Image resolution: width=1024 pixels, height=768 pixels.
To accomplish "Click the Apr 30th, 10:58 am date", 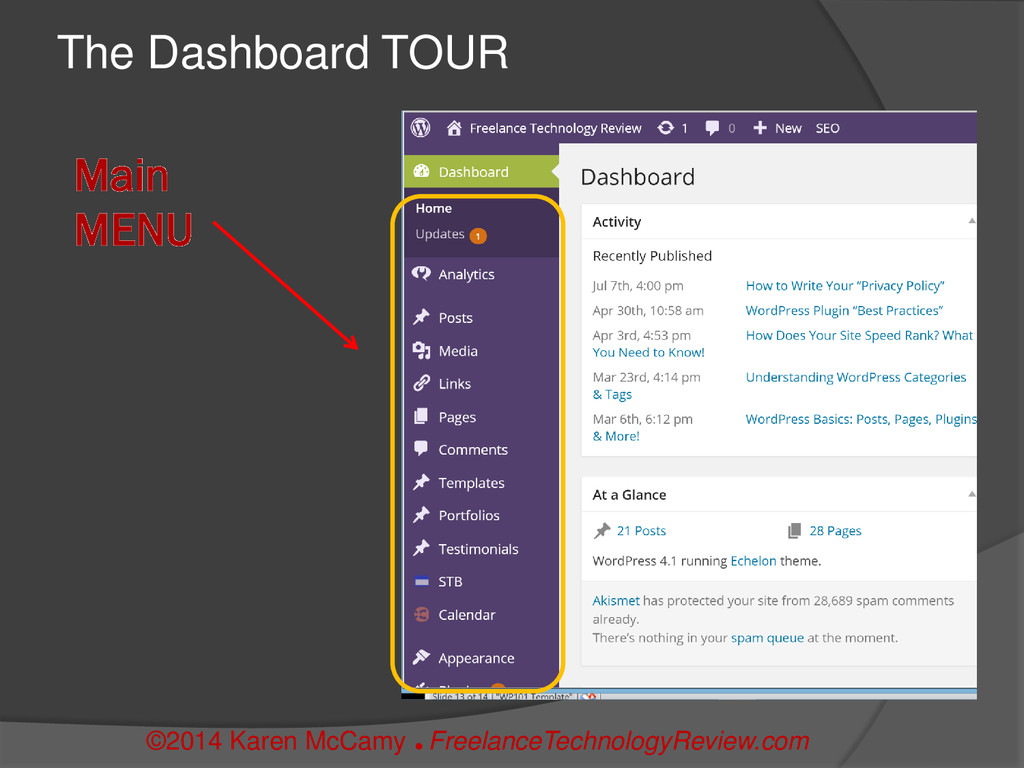I will tap(648, 311).
